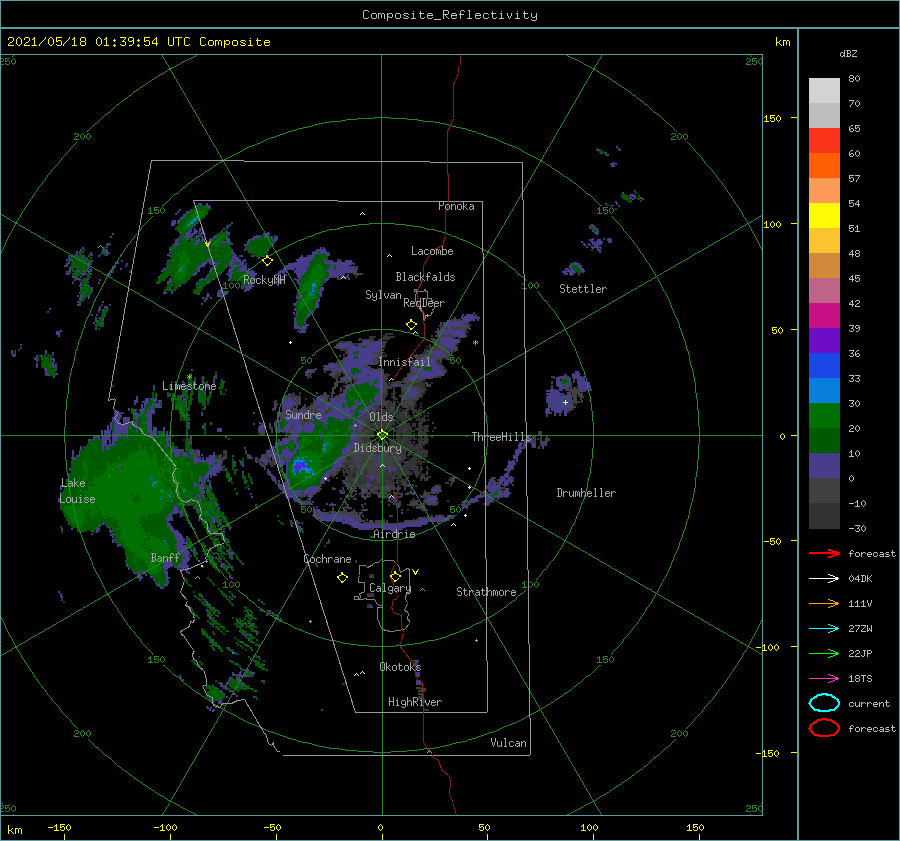Click the Composite_Reflectivity title text
The width and height of the screenshot is (900, 841).
tap(449, 15)
